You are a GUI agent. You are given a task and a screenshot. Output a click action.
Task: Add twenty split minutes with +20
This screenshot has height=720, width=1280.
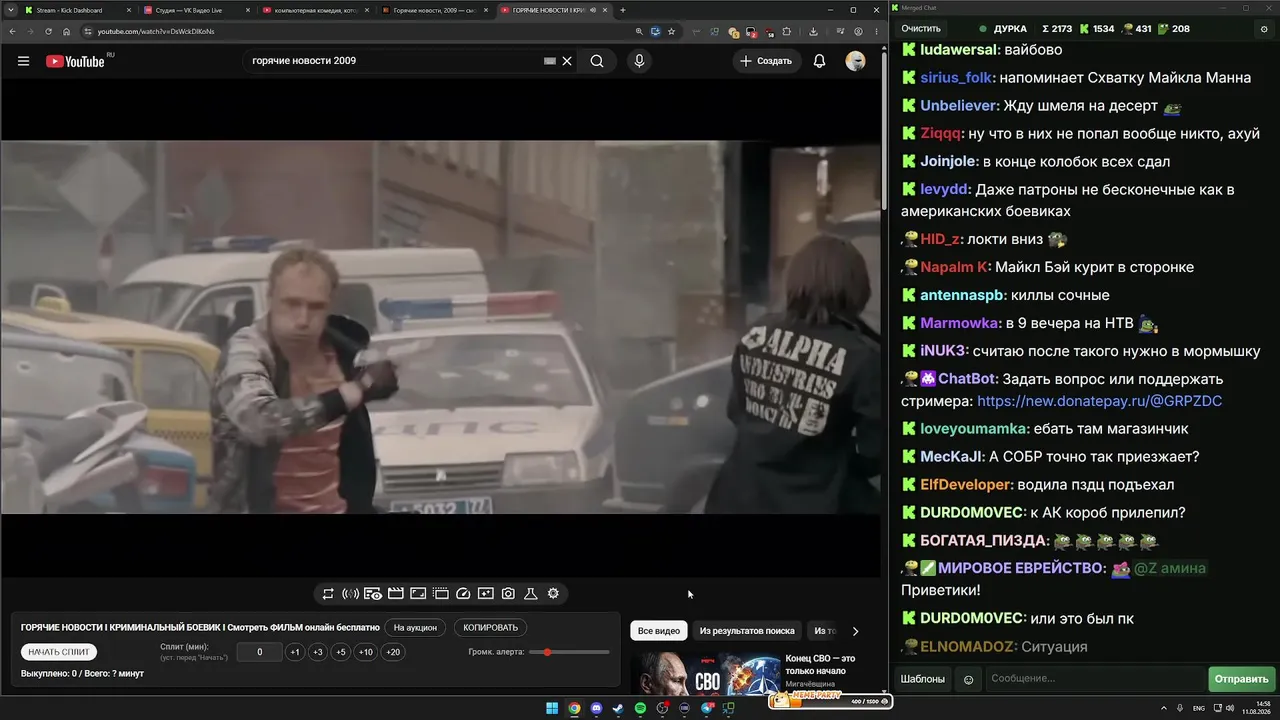pos(393,652)
